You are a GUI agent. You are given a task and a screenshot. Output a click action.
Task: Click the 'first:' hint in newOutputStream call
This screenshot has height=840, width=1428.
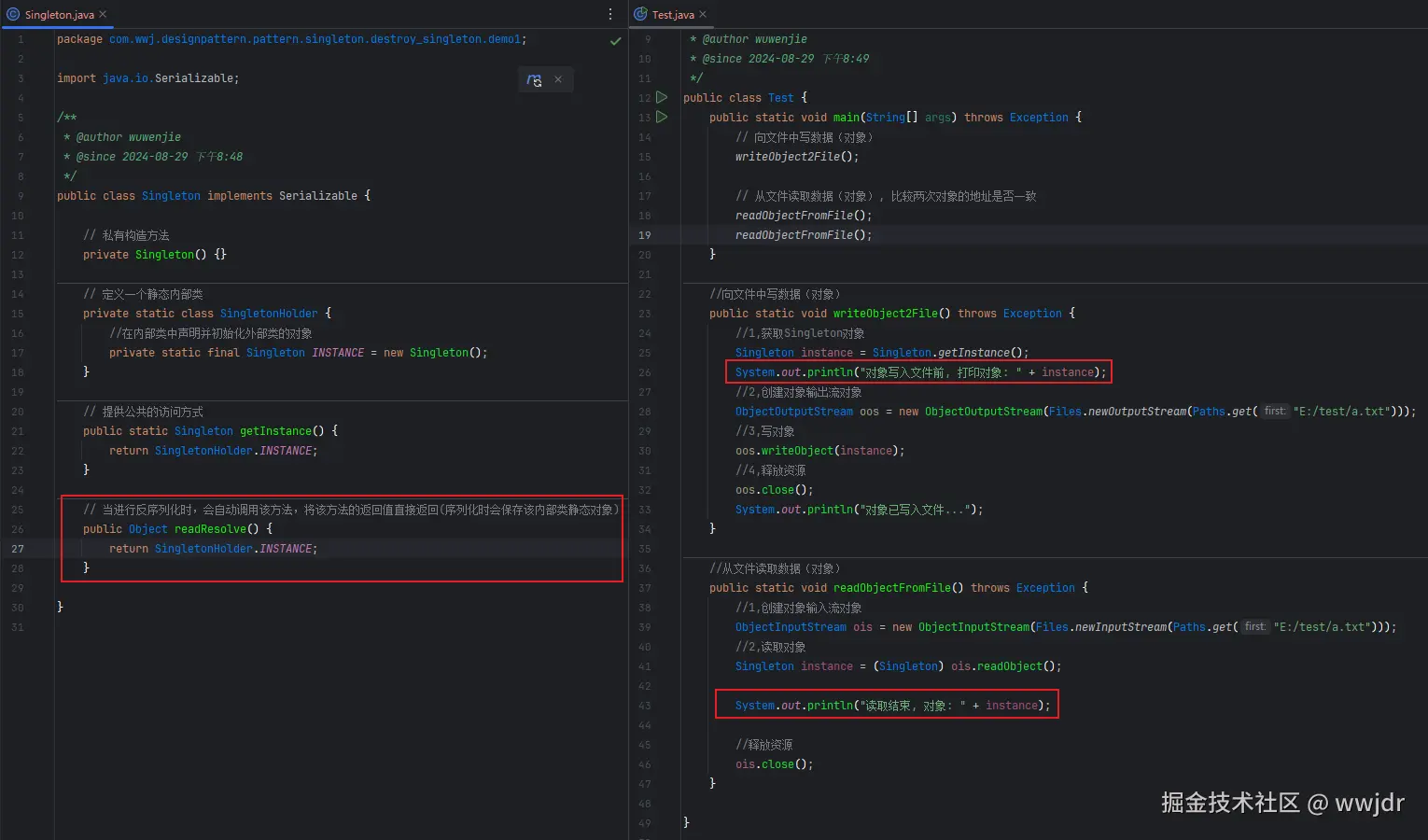pos(1275,411)
